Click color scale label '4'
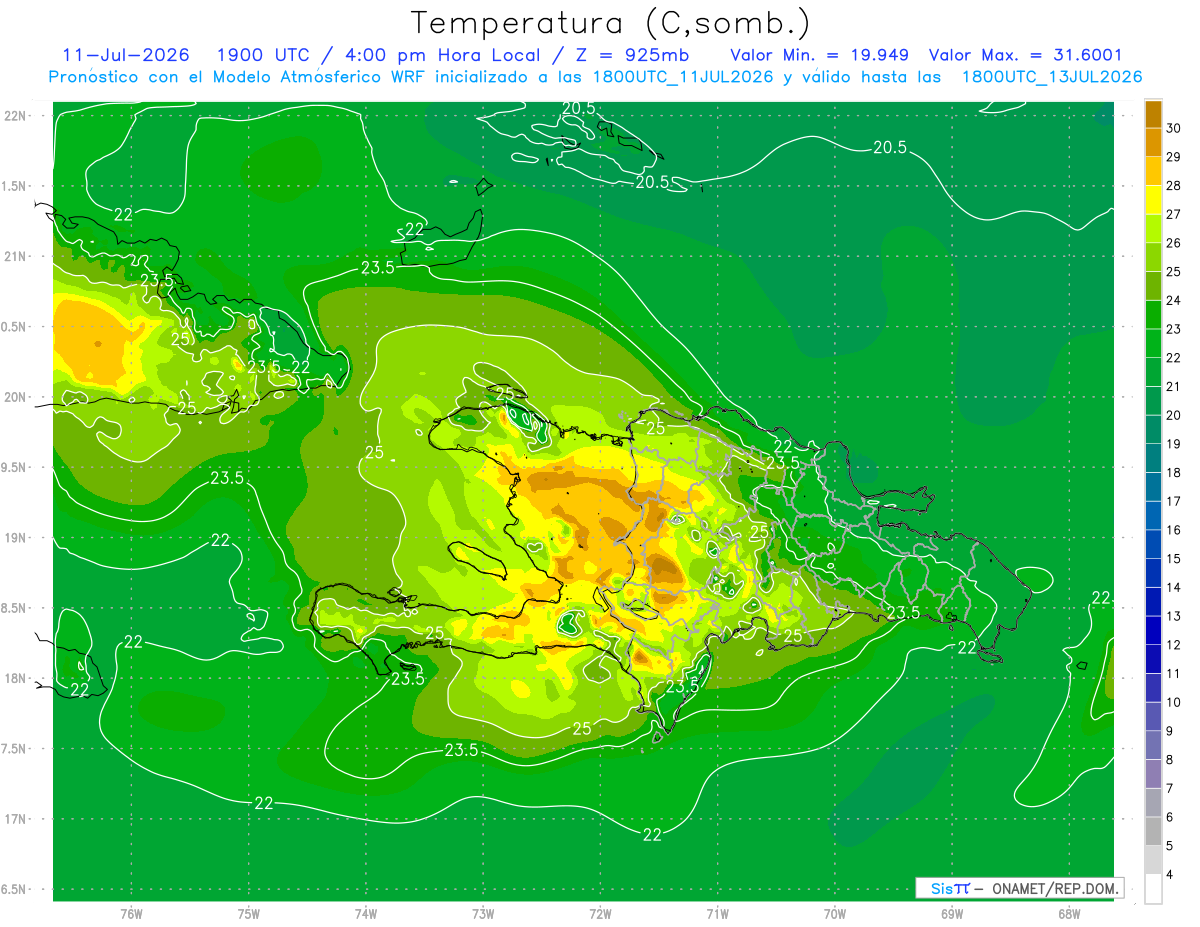This screenshot has width=1200, height=927. click(x=1172, y=874)
